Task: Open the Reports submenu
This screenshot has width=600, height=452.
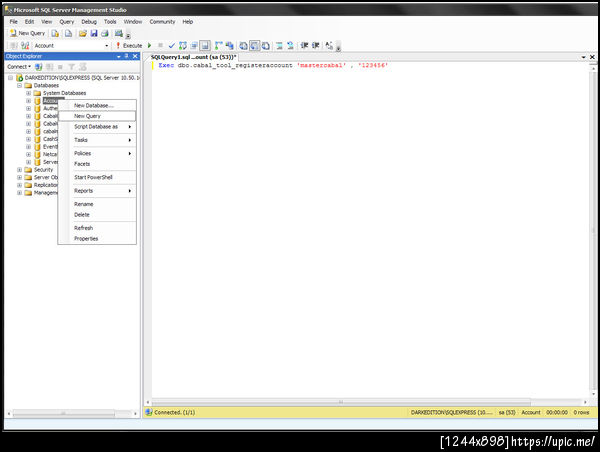Action: (97, 191)
